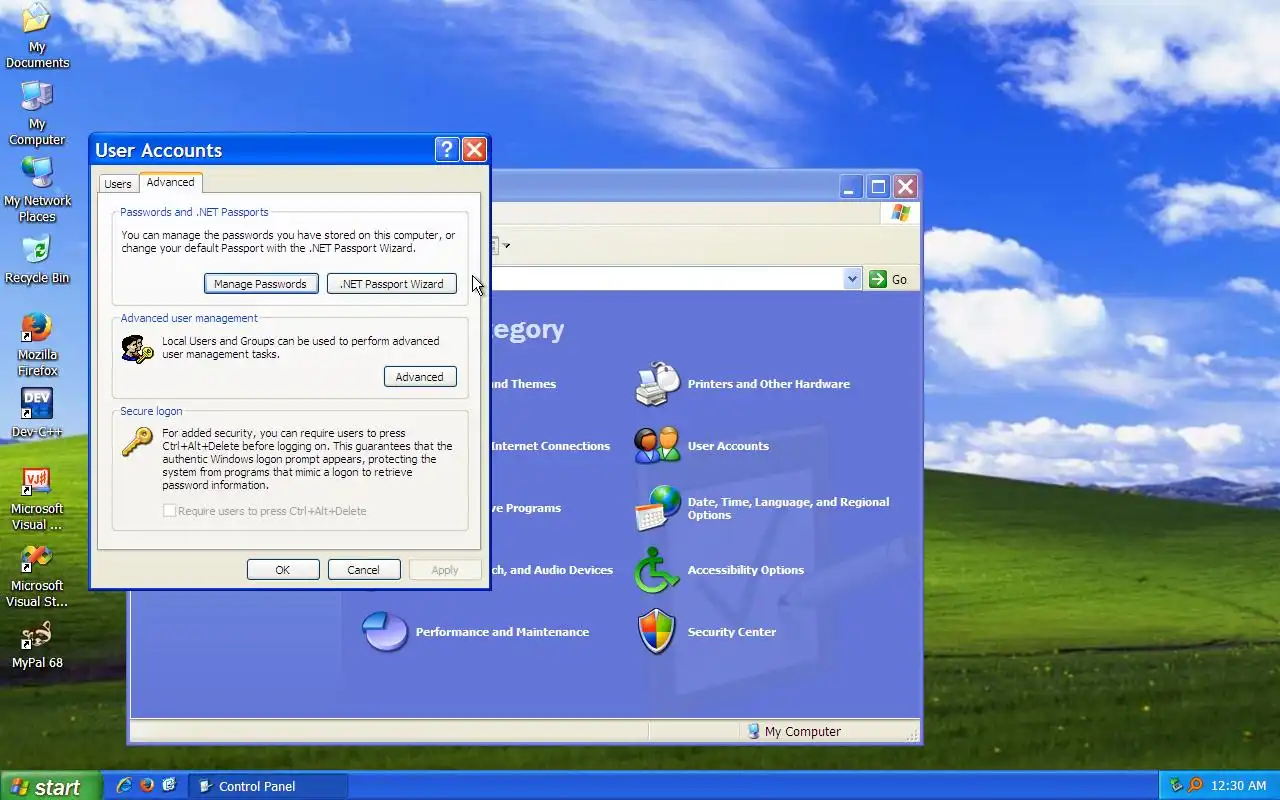Select the Recycle Bin icon

(37, 259)
